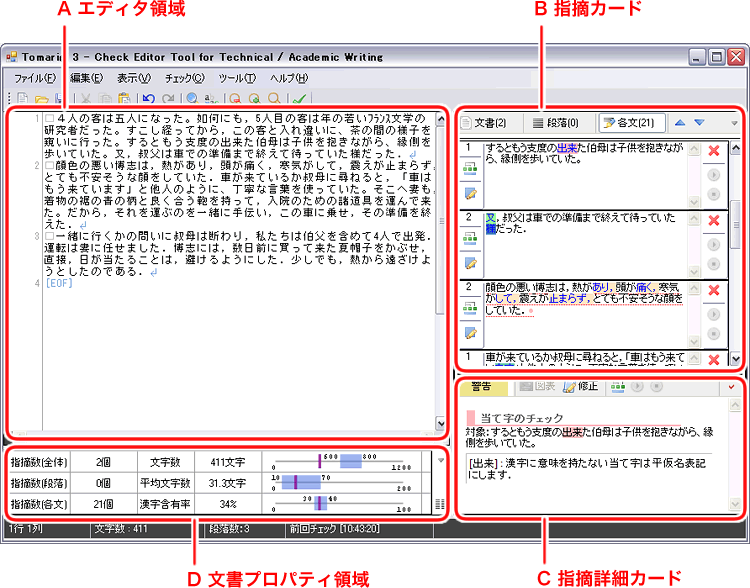
Task: Click the '411文字' table cell
Action: coord(228,462)
